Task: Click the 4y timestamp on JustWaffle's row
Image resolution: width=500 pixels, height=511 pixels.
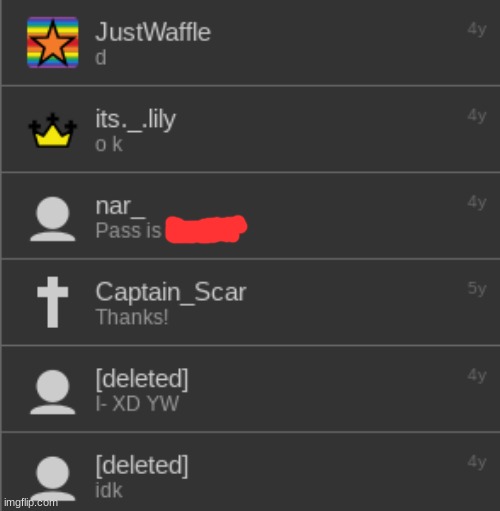Action: click(x=477, y=29)
